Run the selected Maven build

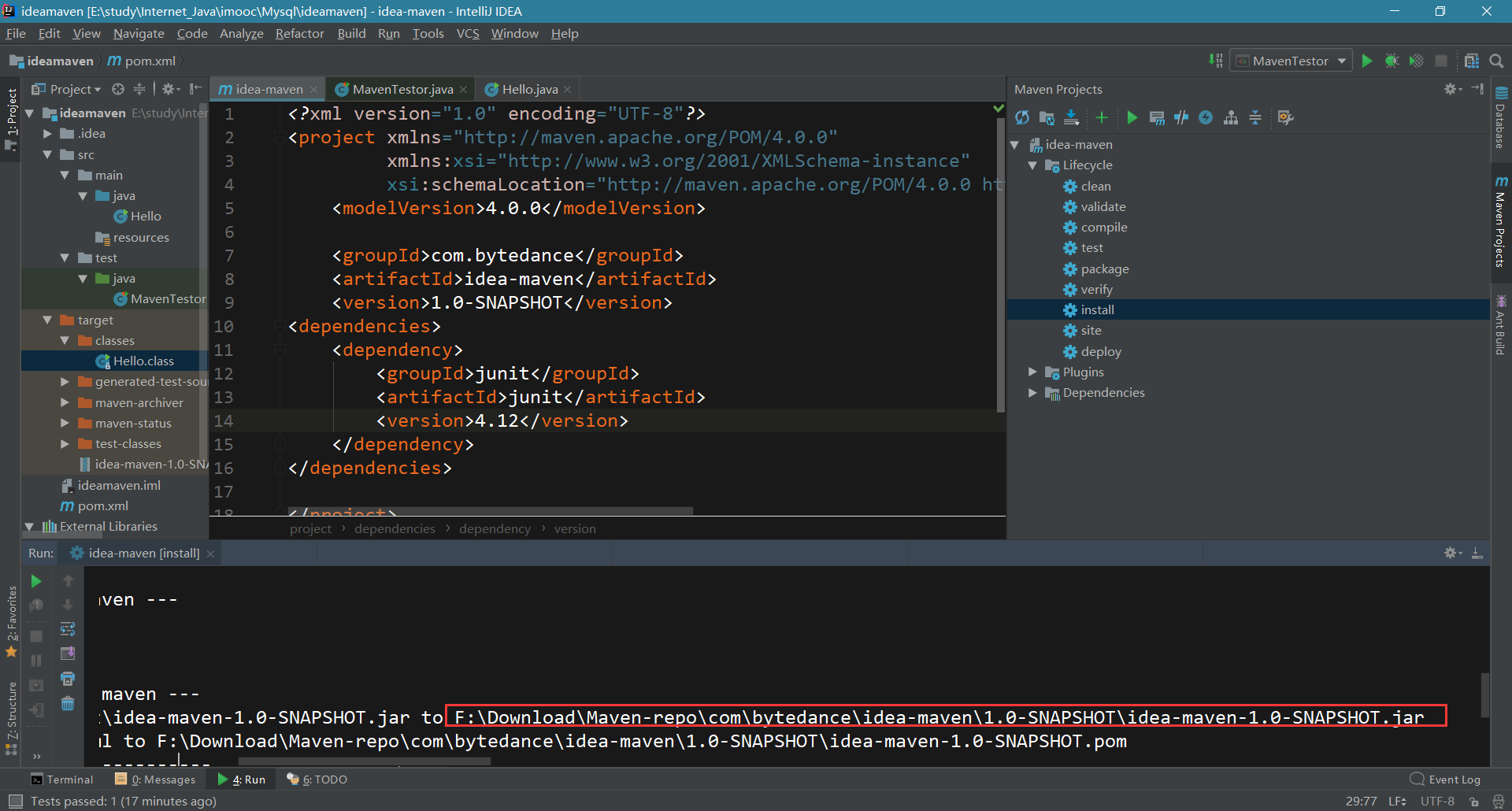tap(1132, 117)
